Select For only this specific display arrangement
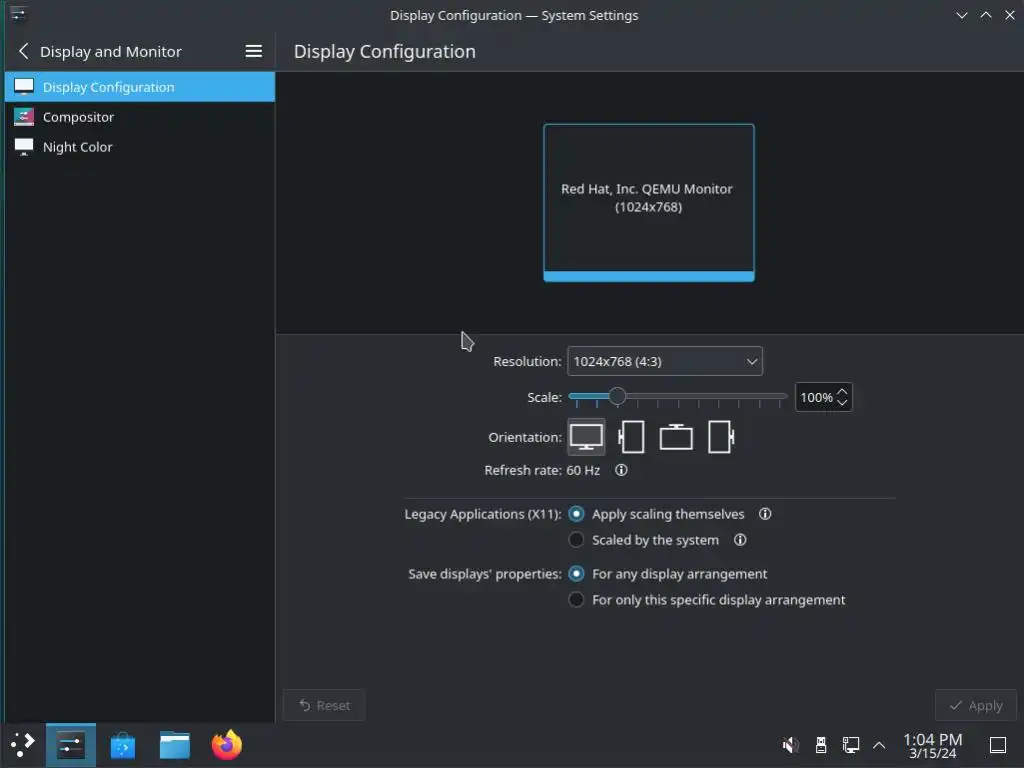Image resolution: width=1024 pixels, height=768 pixels. (707, 600)
